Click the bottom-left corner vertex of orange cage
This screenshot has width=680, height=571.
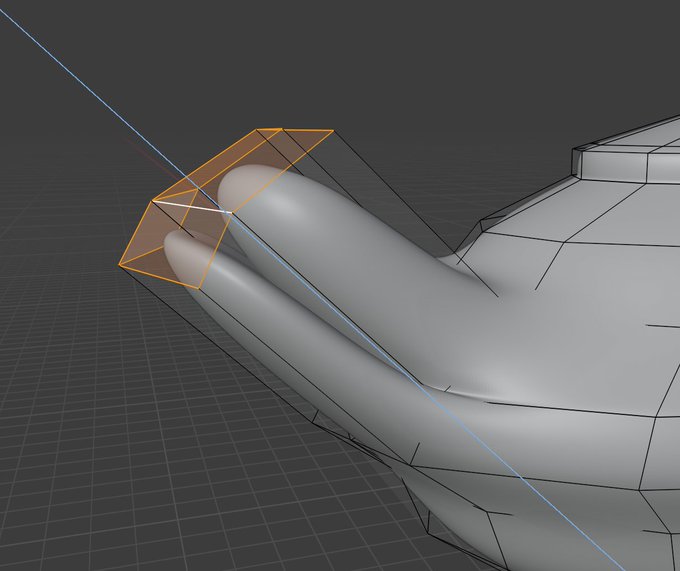coord(119,265)
